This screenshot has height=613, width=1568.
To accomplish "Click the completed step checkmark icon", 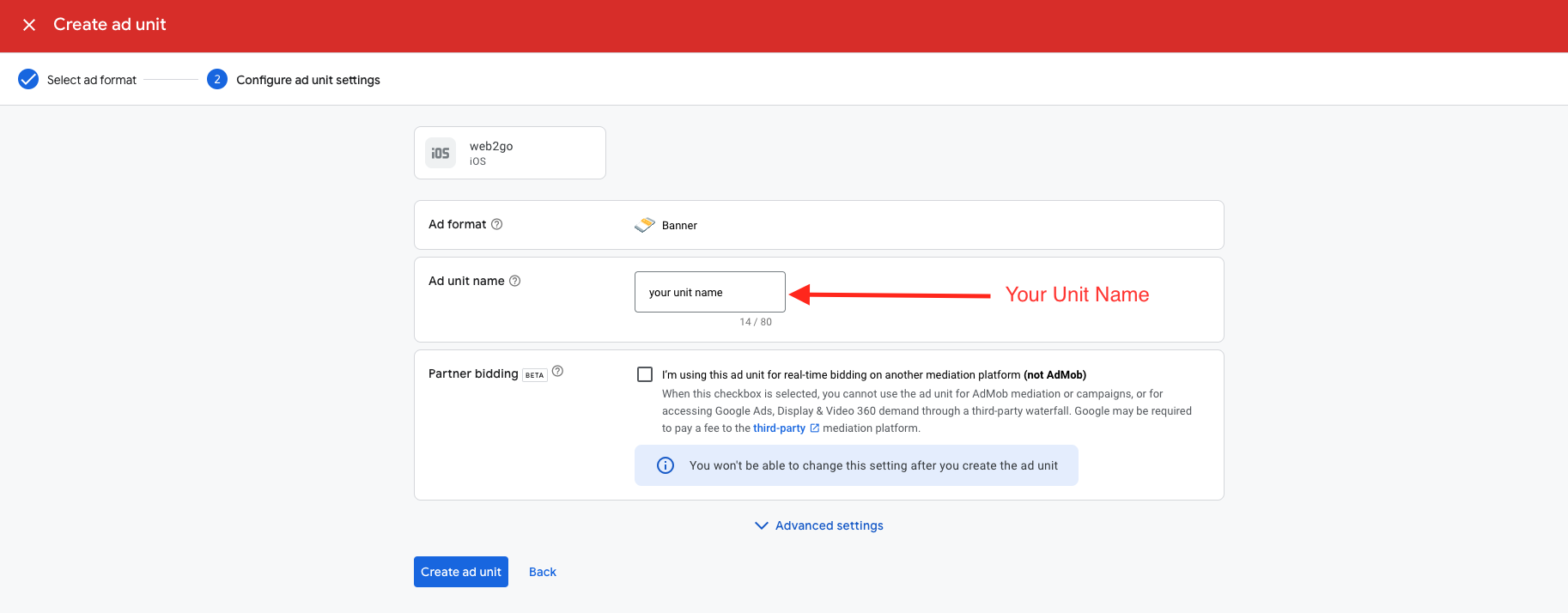I will coord(28,80).
